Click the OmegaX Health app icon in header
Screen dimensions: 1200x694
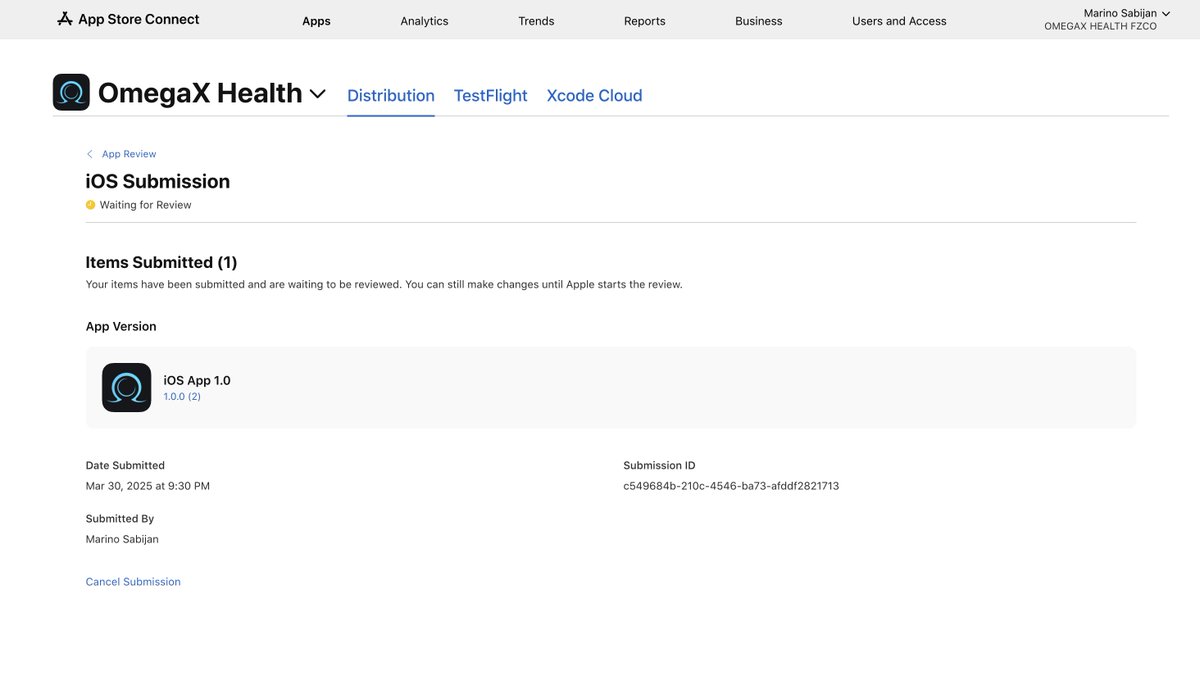click(x=71, y=92)
